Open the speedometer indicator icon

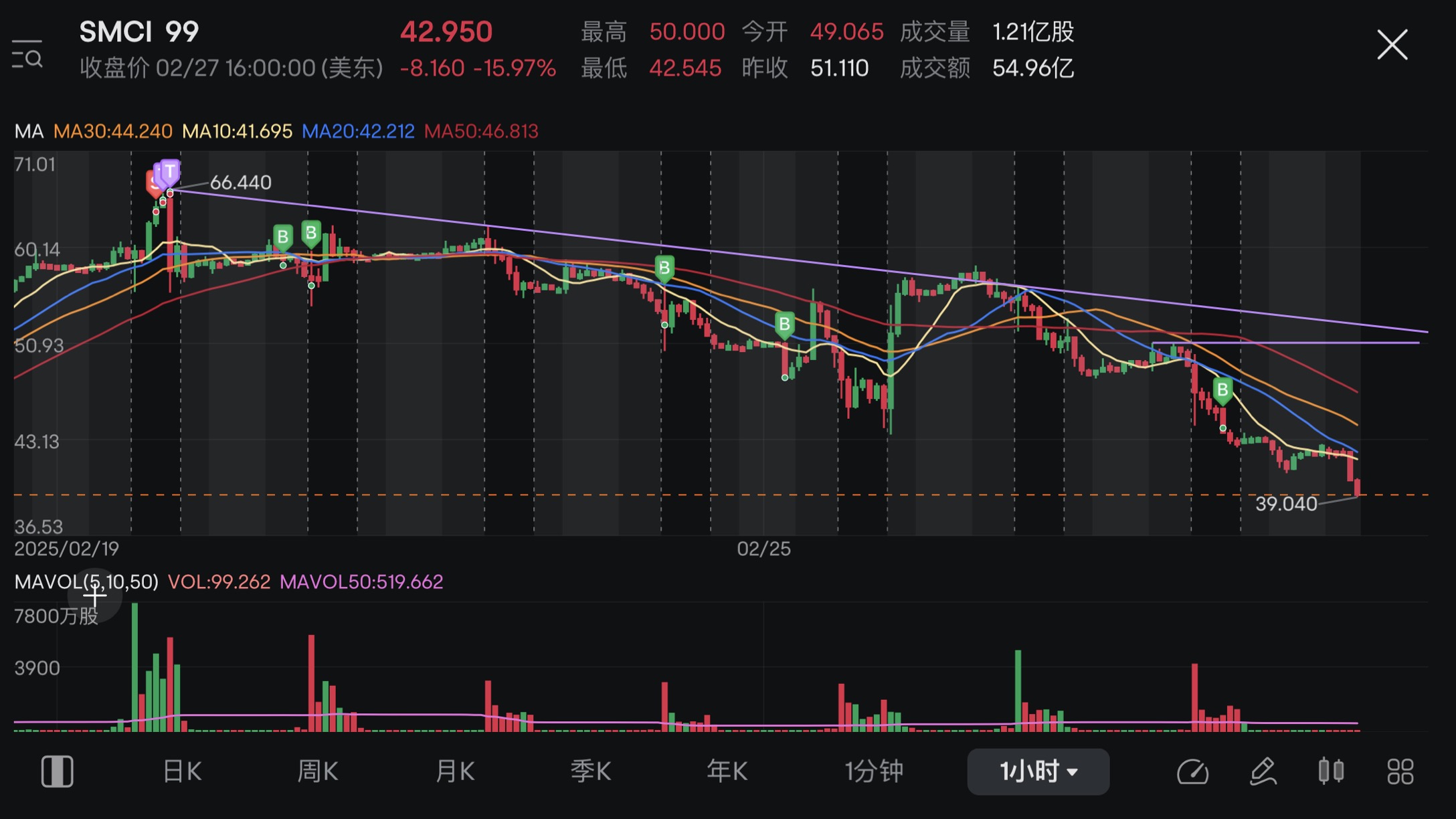pyautogui.click(x=1192, y=771)
